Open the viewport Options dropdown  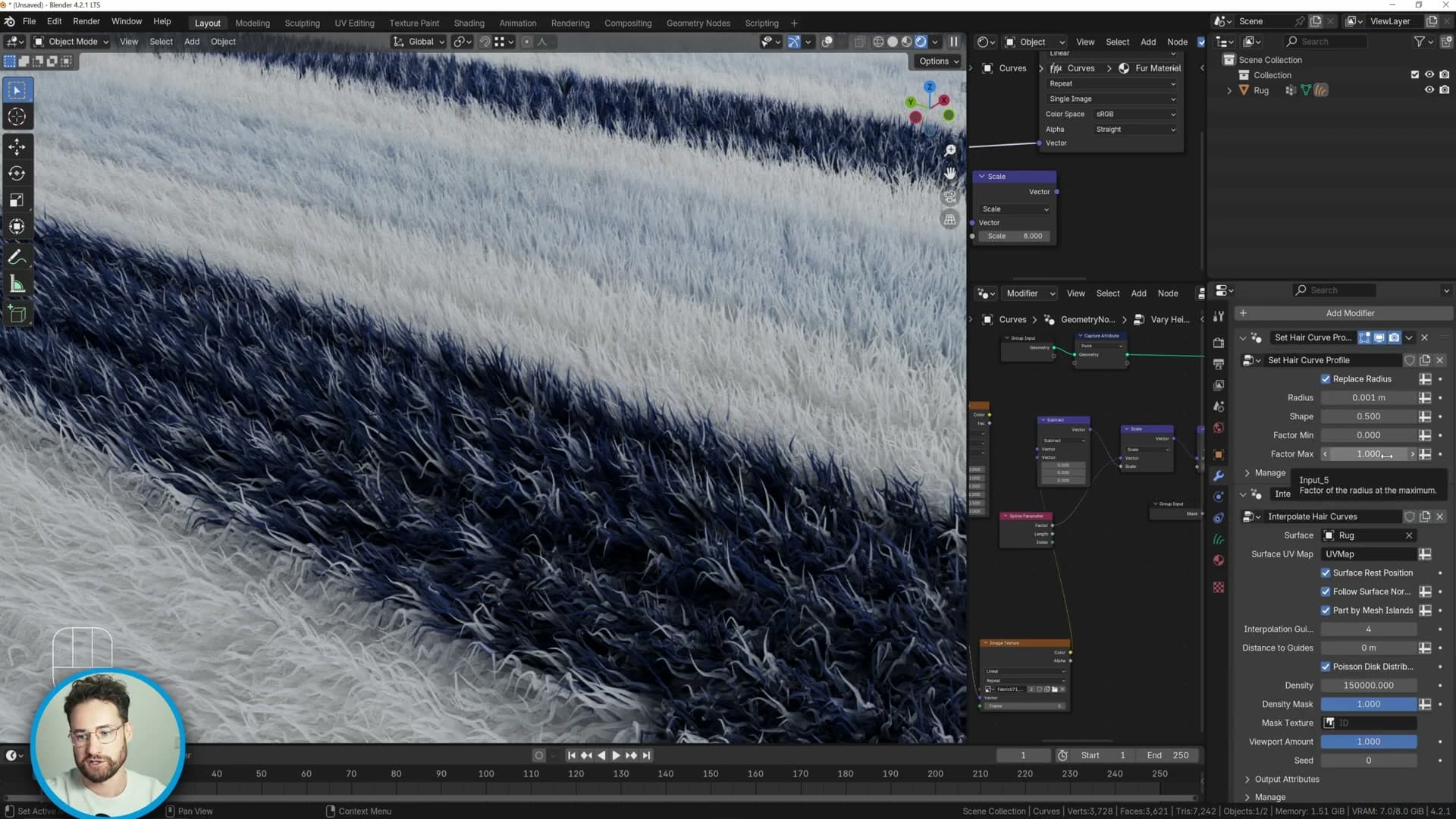tap(938, 61)
